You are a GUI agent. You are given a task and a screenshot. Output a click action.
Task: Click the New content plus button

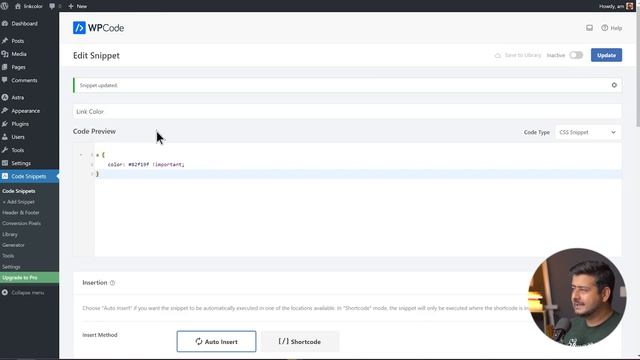[78, 6]
